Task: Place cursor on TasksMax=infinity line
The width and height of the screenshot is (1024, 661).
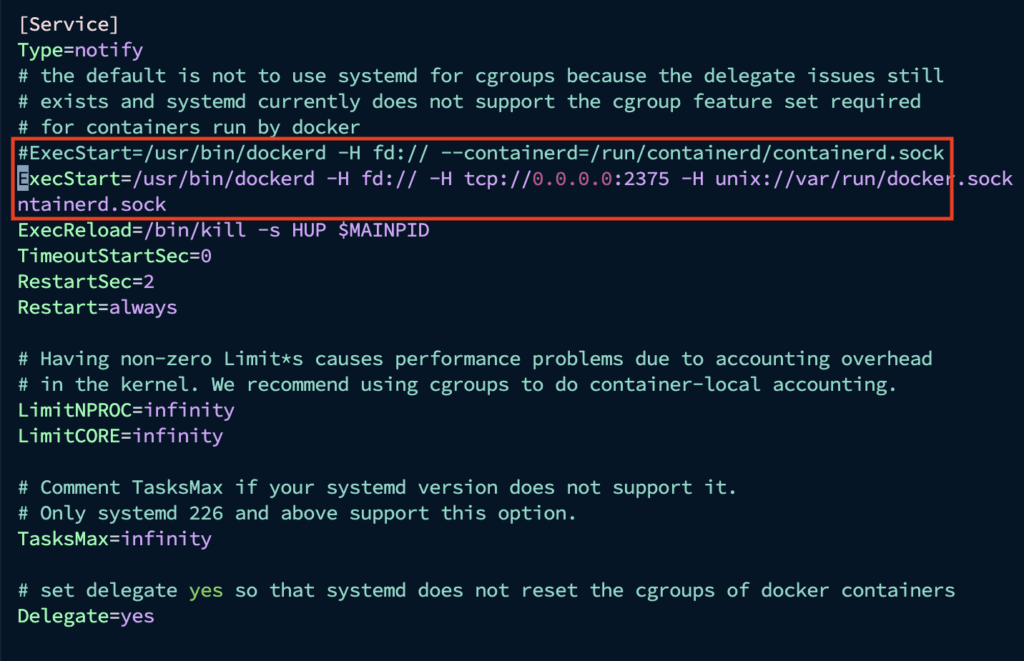Action: (x=114, y=539)
